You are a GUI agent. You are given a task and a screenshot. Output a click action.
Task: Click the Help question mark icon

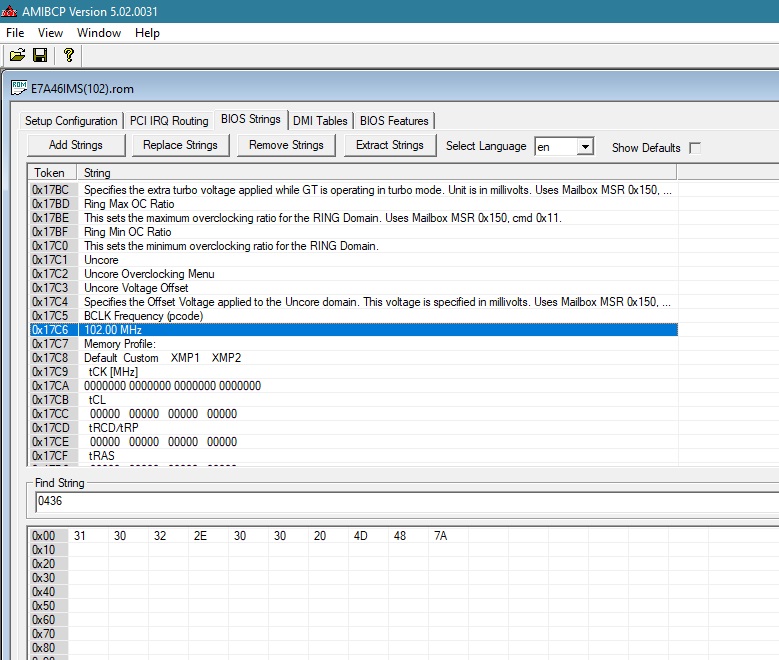(x=69, y=55)
